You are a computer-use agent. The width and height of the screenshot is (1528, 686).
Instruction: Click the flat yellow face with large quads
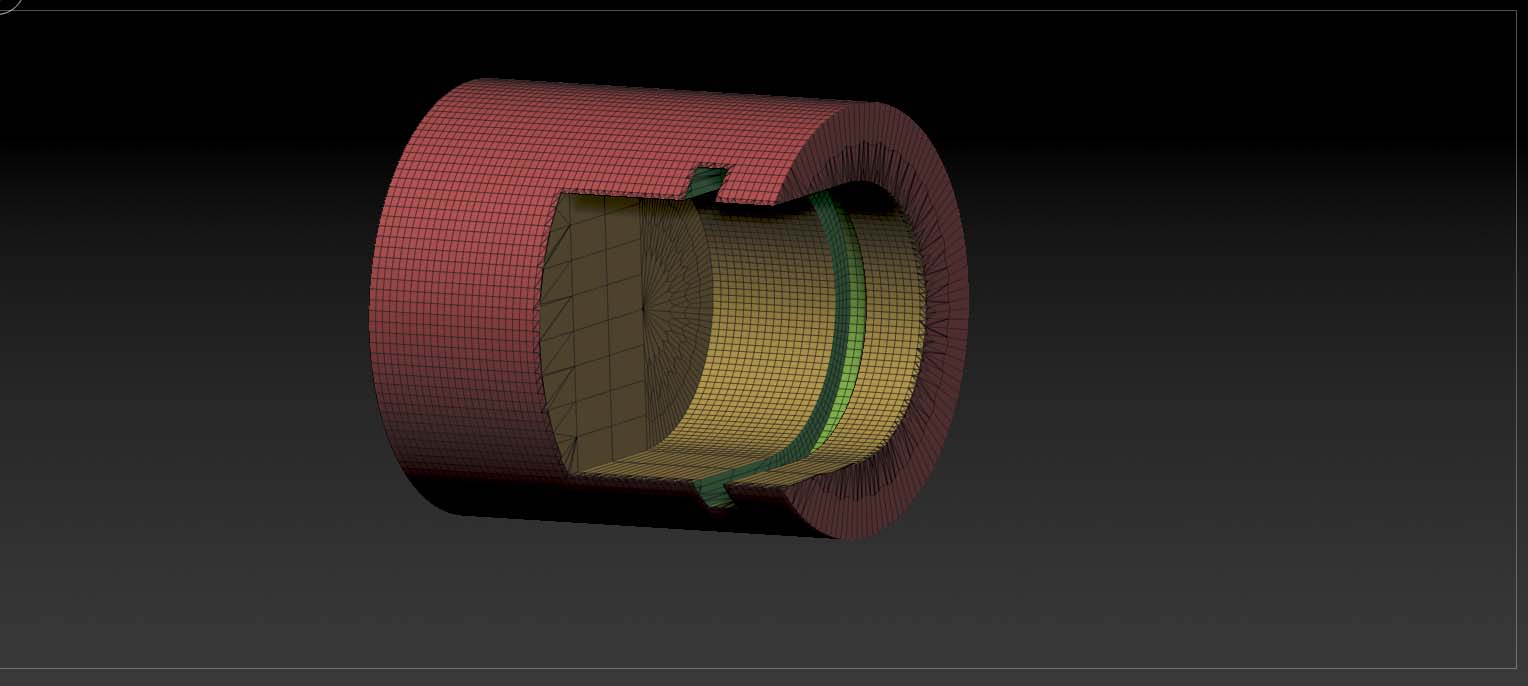pos(590,330)
